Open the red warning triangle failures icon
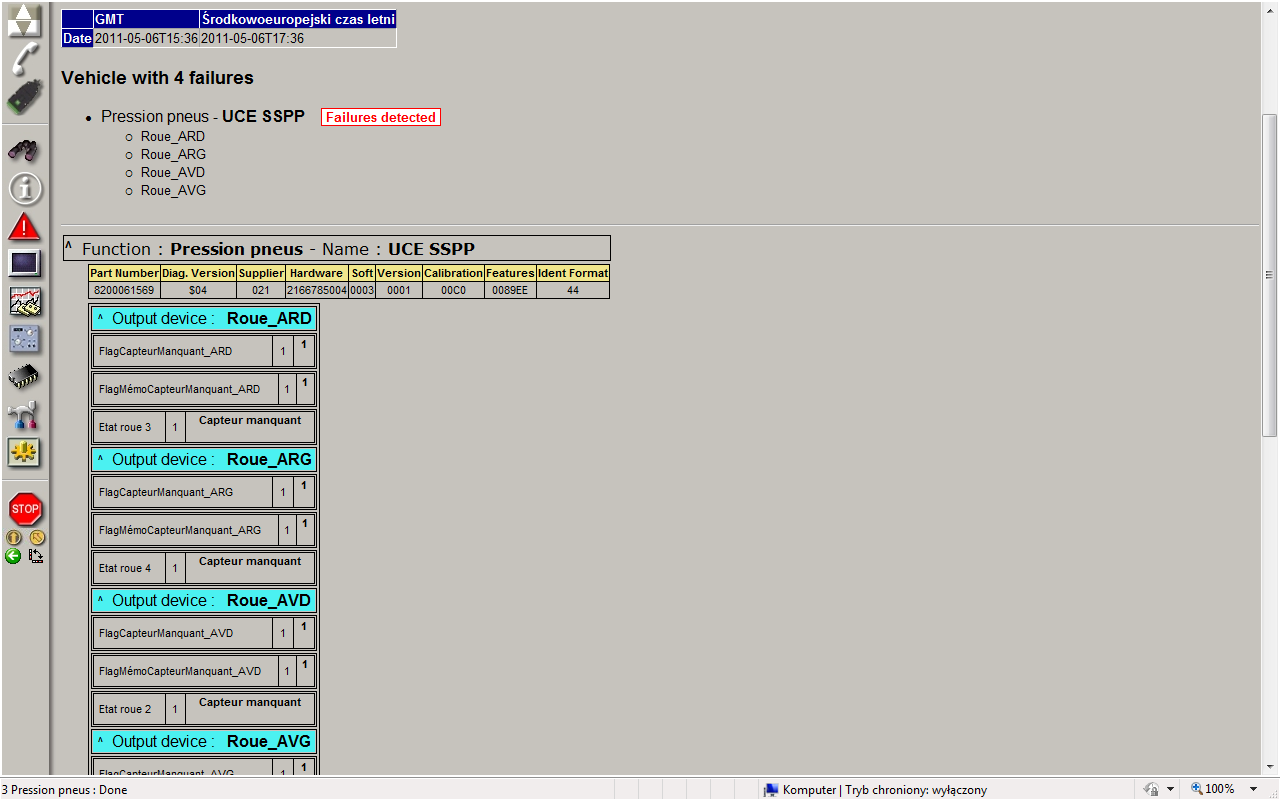The height and width of the screenshot is (800, 1280). pos(24,226)
